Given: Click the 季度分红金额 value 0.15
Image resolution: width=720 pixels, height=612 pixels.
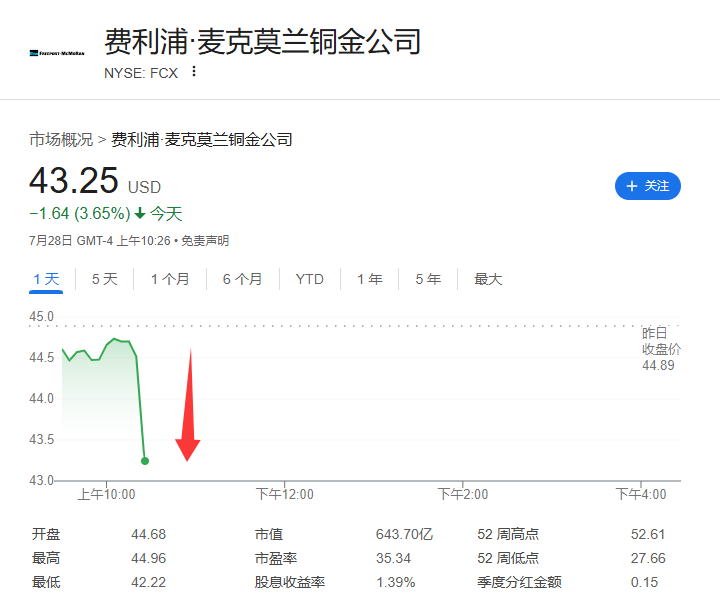Looking at the screenshot, I should coord(644,582).
